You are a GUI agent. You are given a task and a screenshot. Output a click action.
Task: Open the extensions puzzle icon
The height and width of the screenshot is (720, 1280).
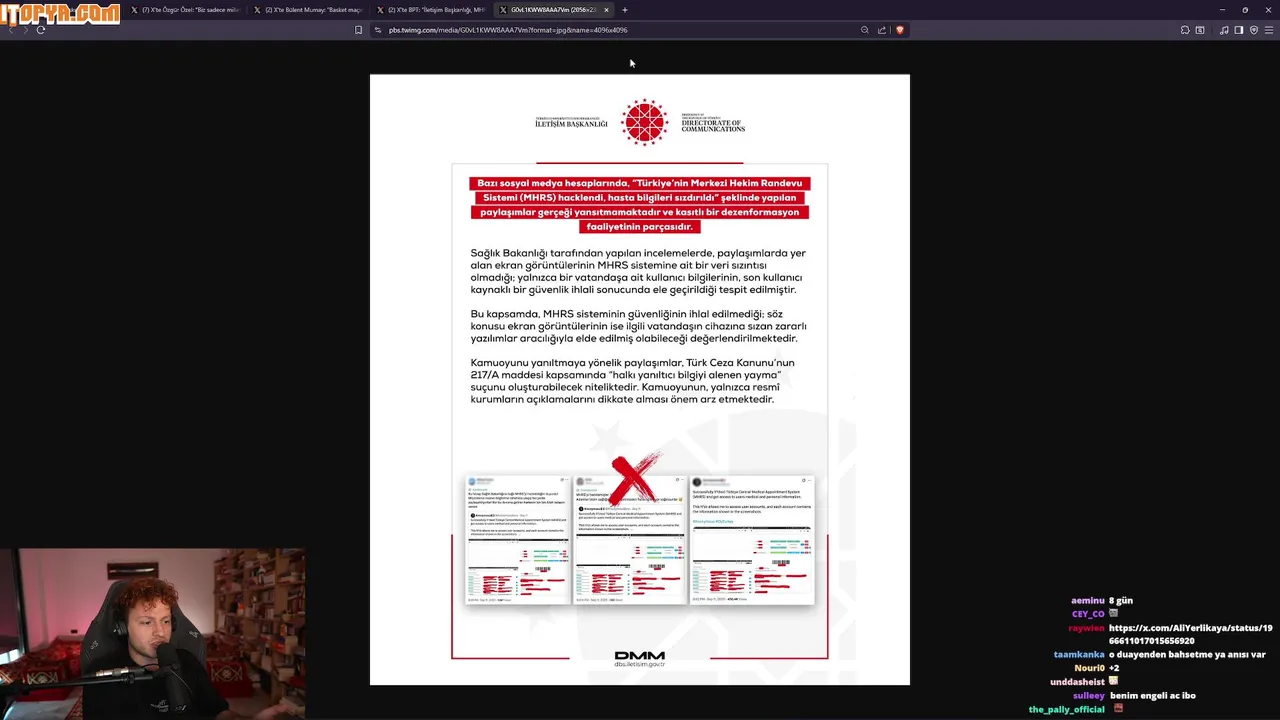(1185, 30)
